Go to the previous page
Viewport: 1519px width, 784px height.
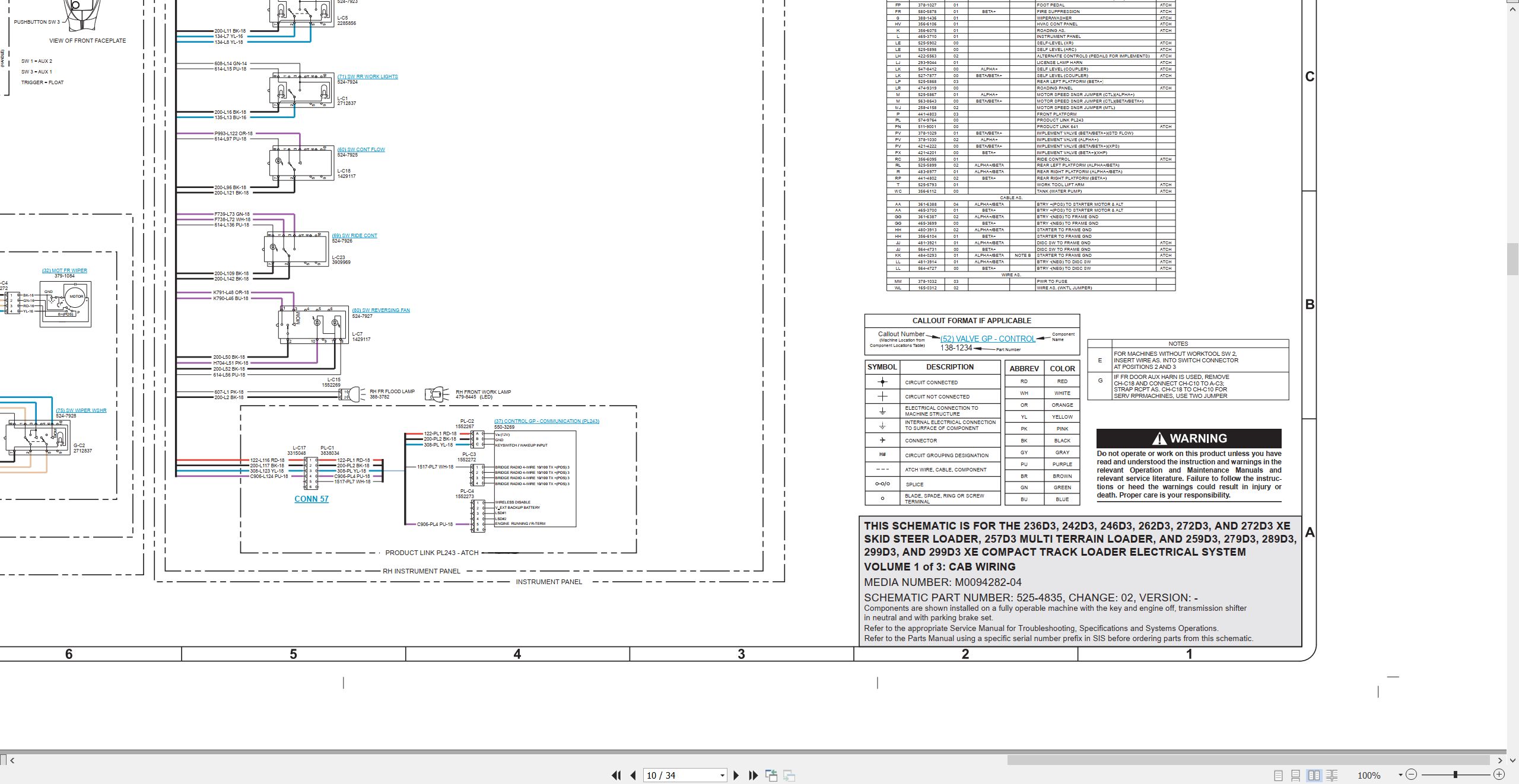[633, 775]
